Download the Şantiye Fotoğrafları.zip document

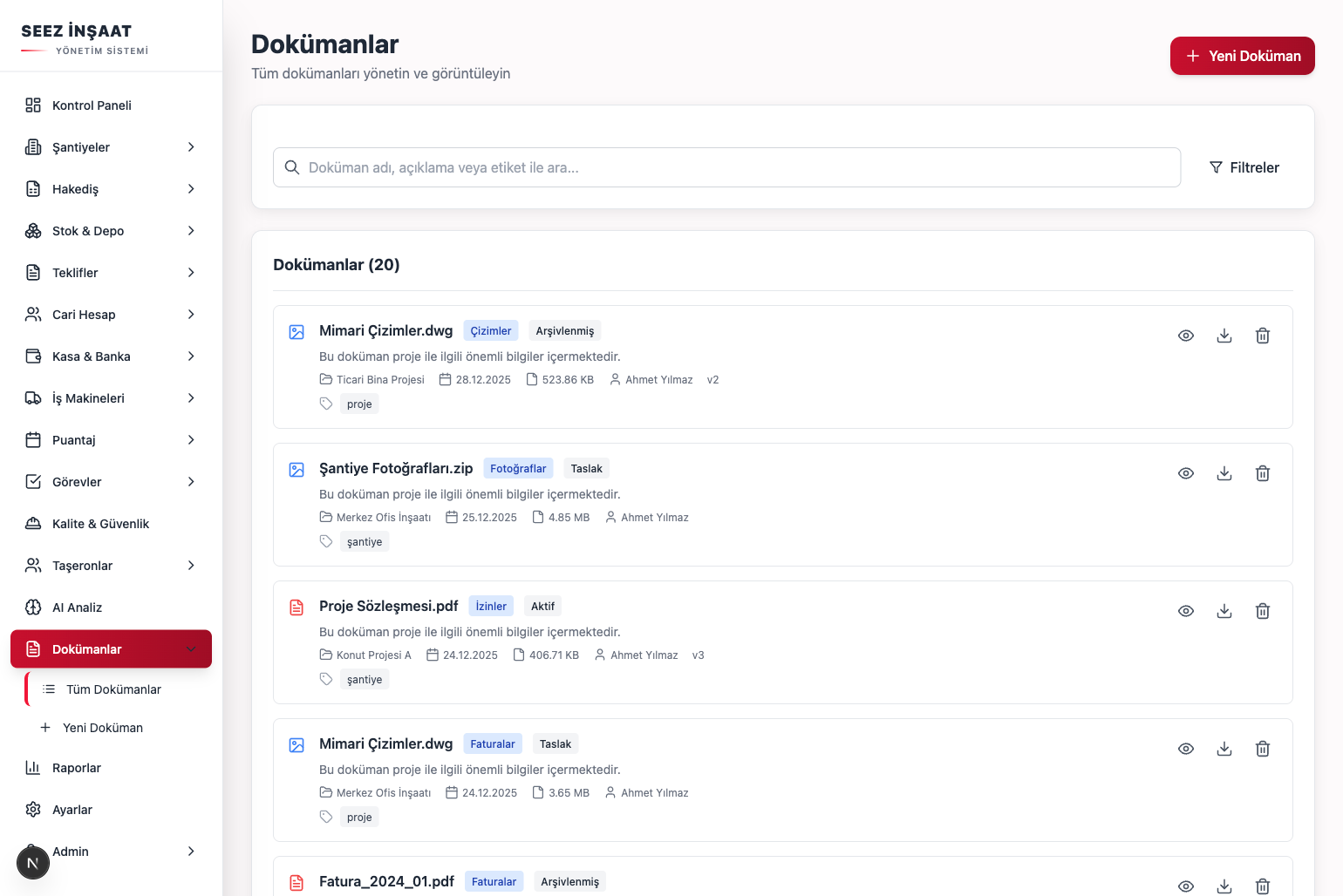[x=1224, y=473]
